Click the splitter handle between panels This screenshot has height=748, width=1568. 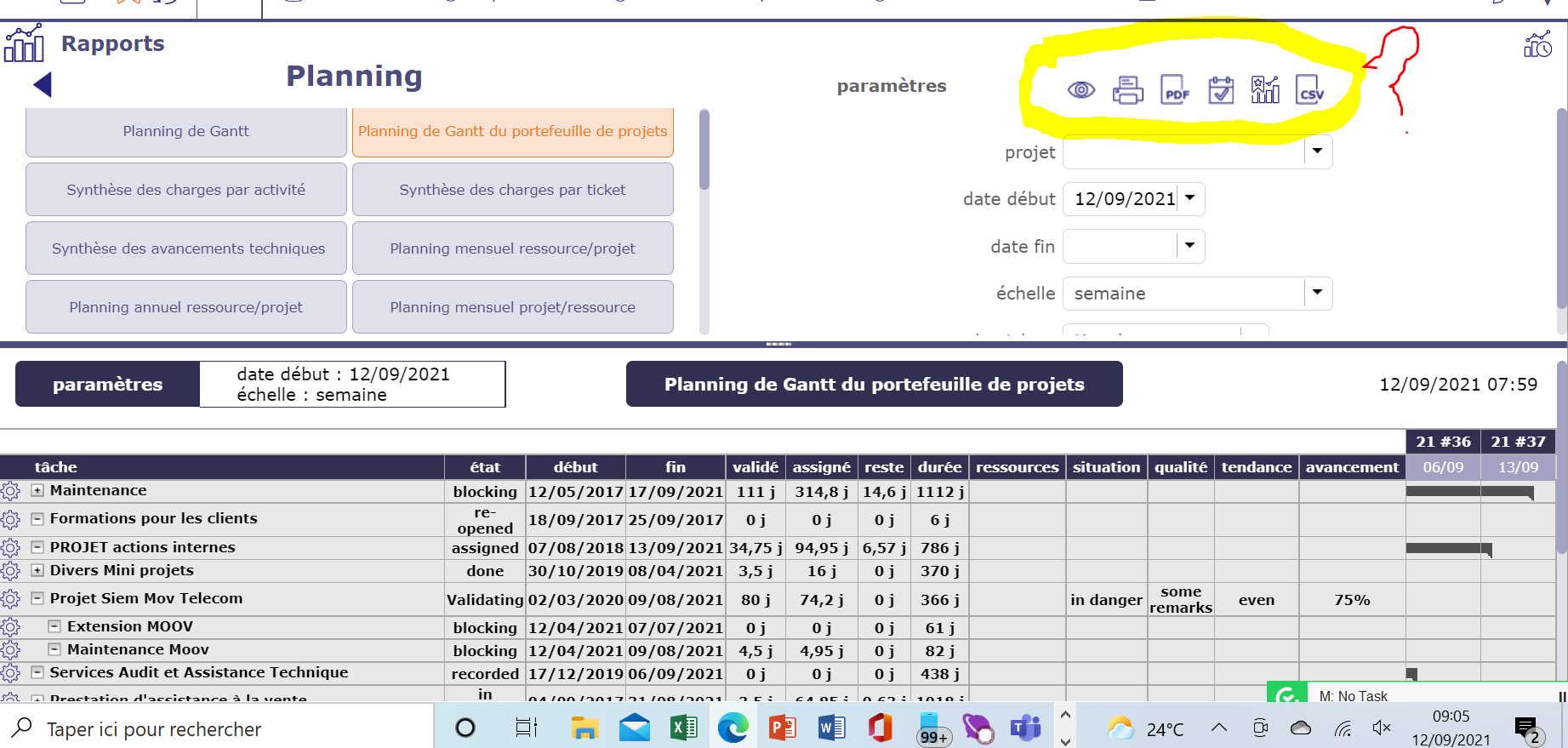pos(778,344)
